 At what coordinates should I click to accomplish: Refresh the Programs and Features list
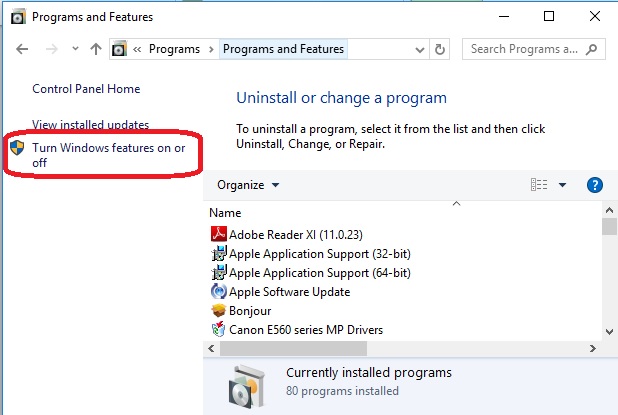pos(441,49)
